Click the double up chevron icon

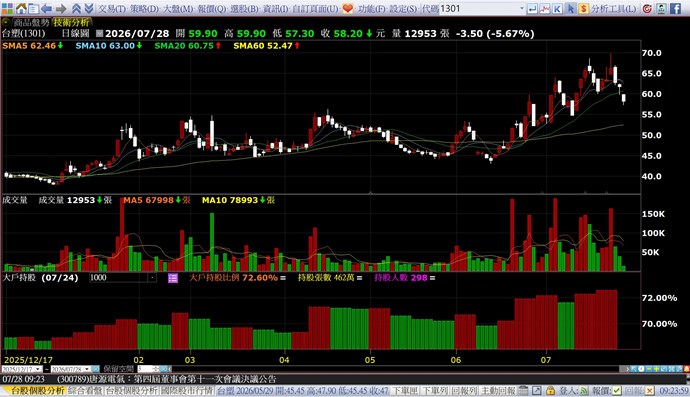click(77, 8)
